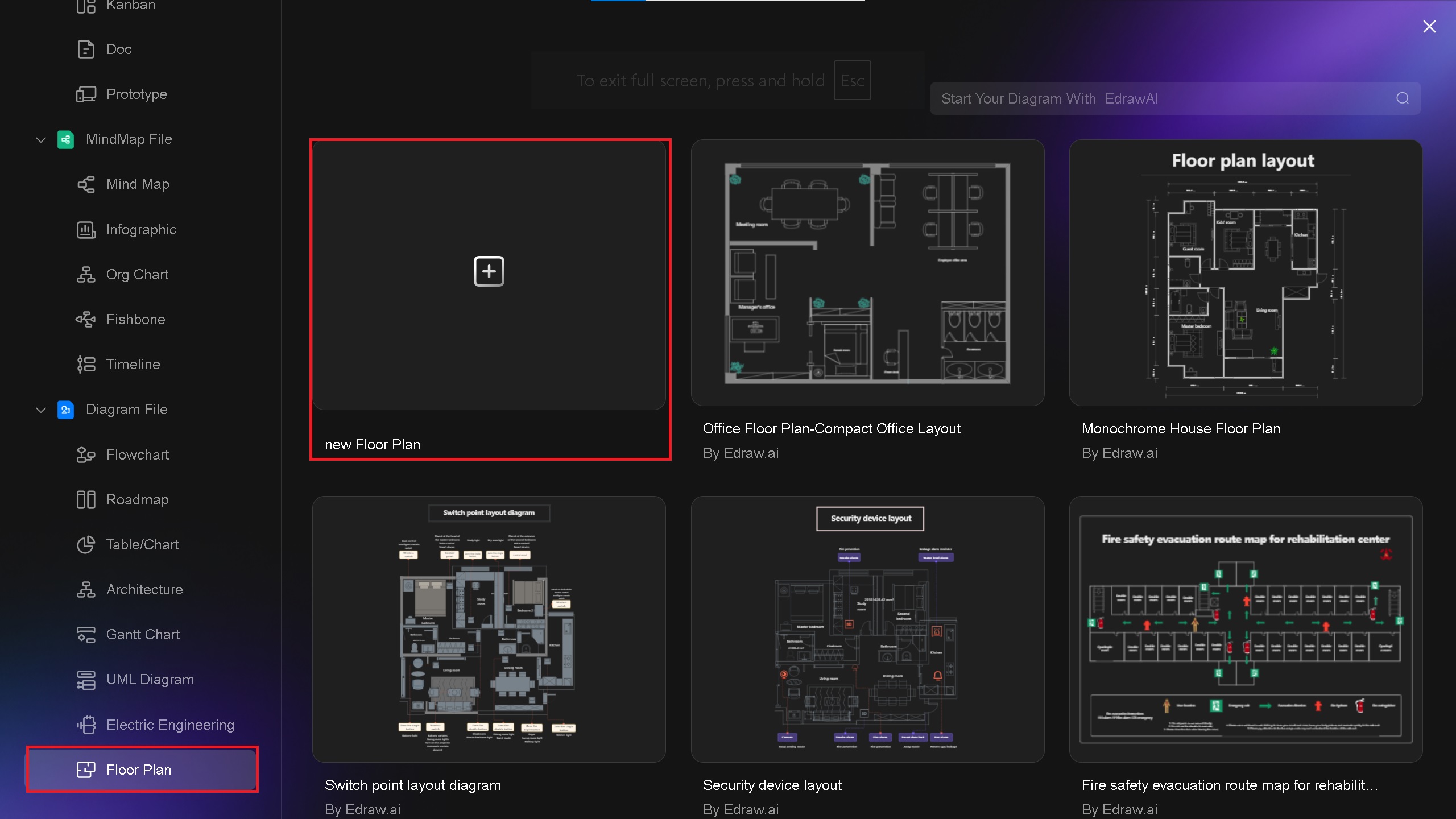The height and width of the screenshot is (819, 1456).
Task: Click Diagram File section label
Action: (127, 409)
